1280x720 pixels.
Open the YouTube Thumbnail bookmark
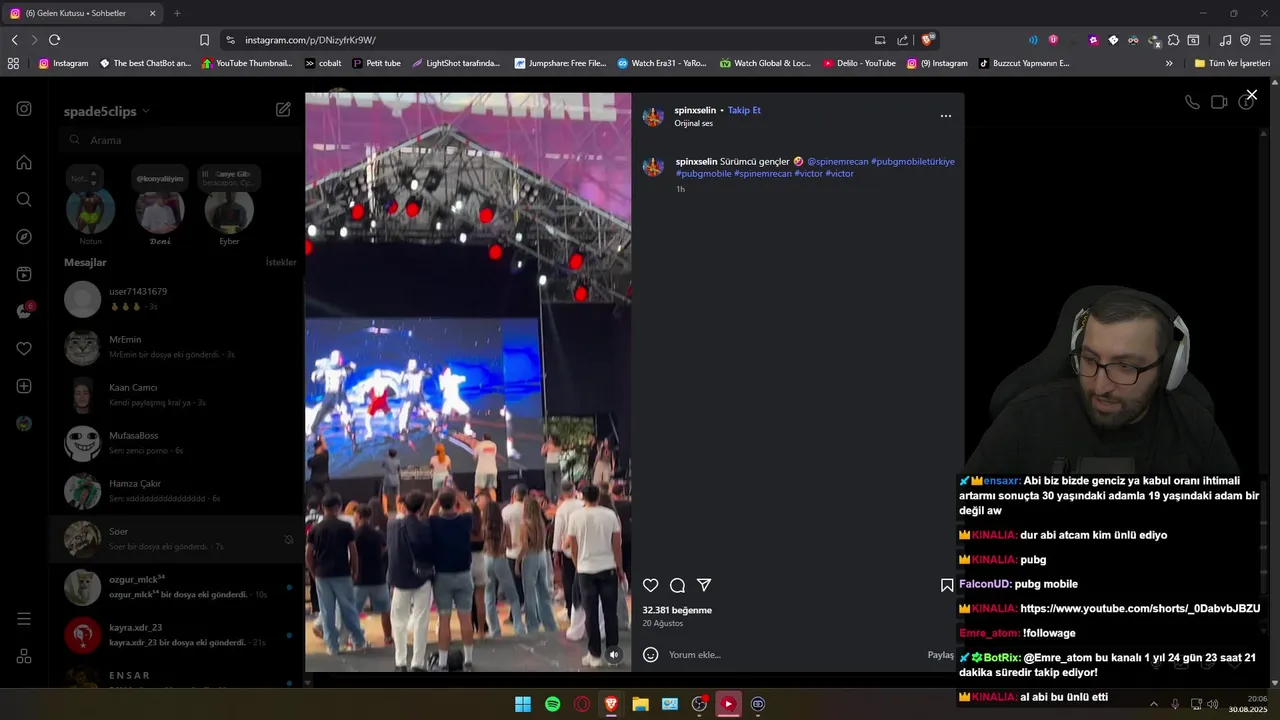248,63
